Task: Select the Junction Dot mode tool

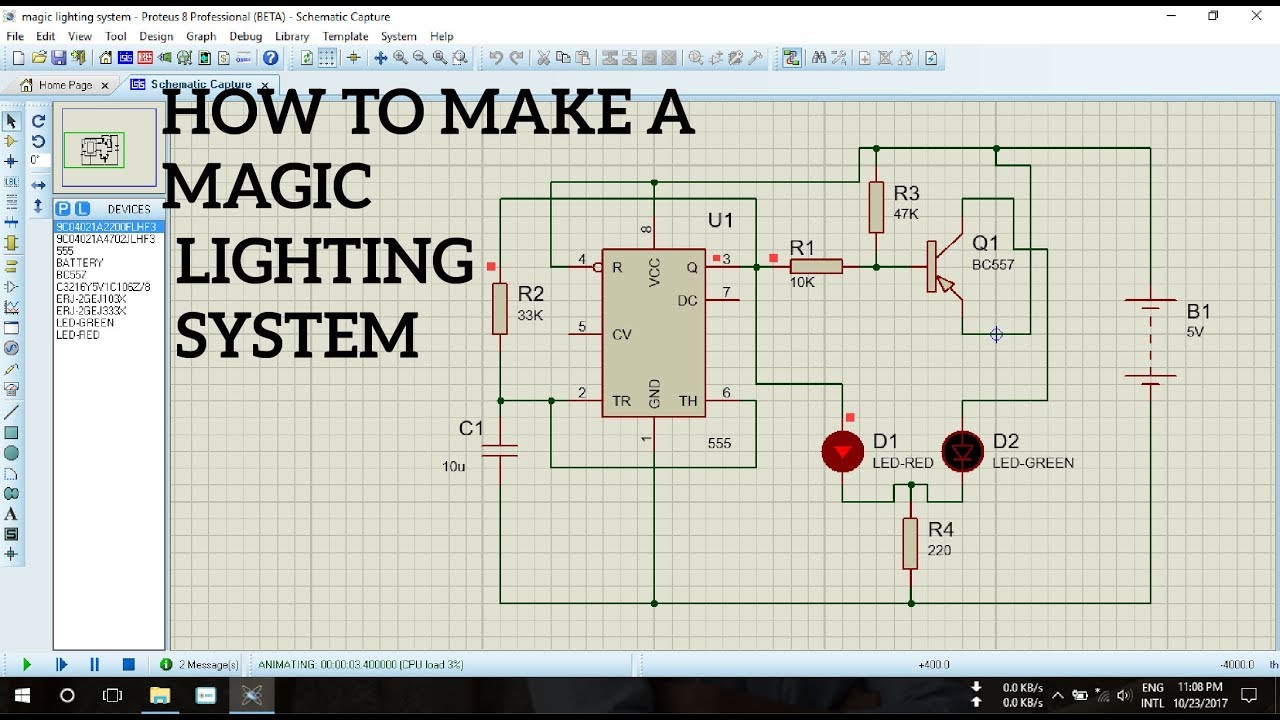Action: (x=11, y=161)
